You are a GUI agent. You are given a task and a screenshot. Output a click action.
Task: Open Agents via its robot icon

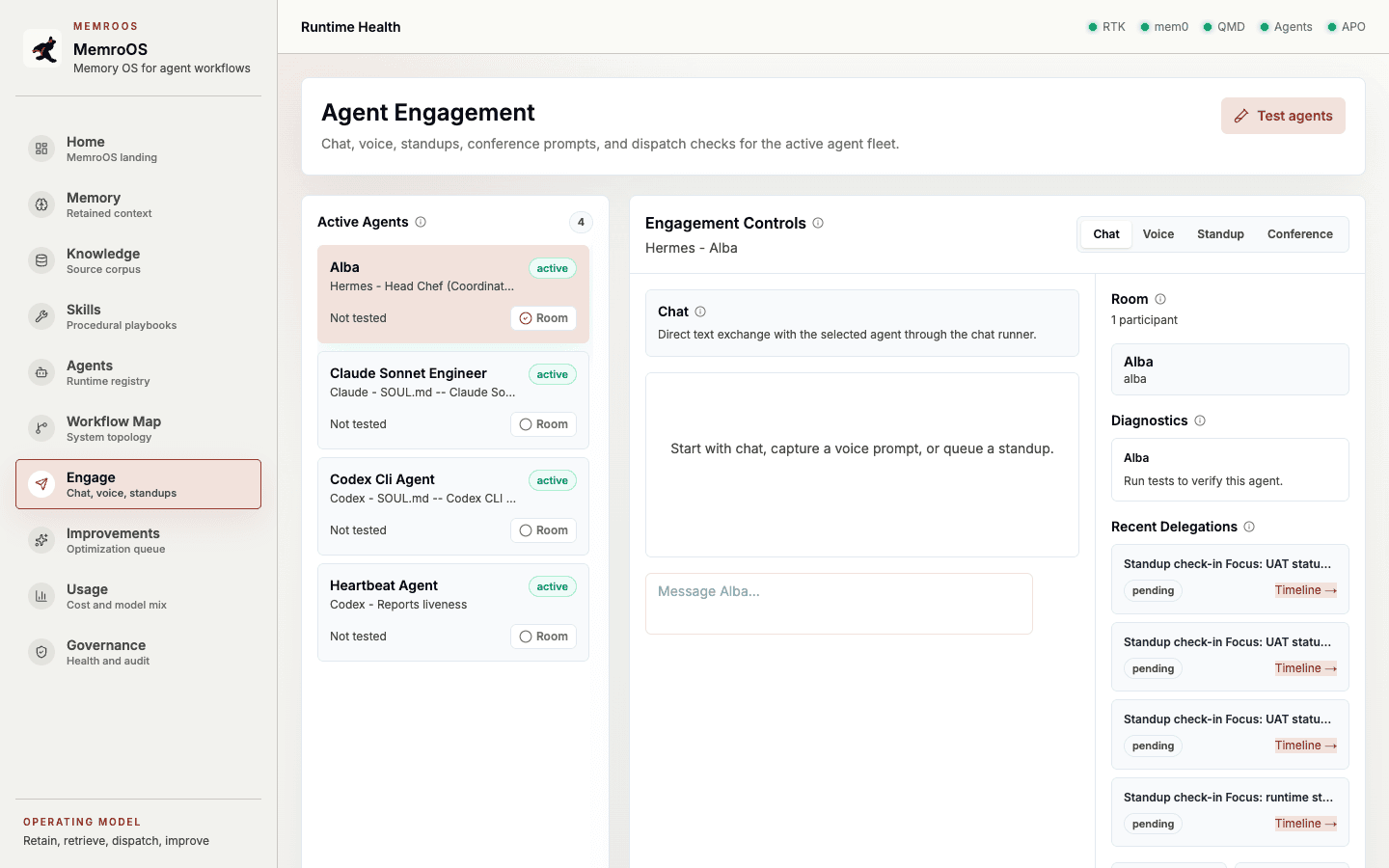[x=41, y=372]
